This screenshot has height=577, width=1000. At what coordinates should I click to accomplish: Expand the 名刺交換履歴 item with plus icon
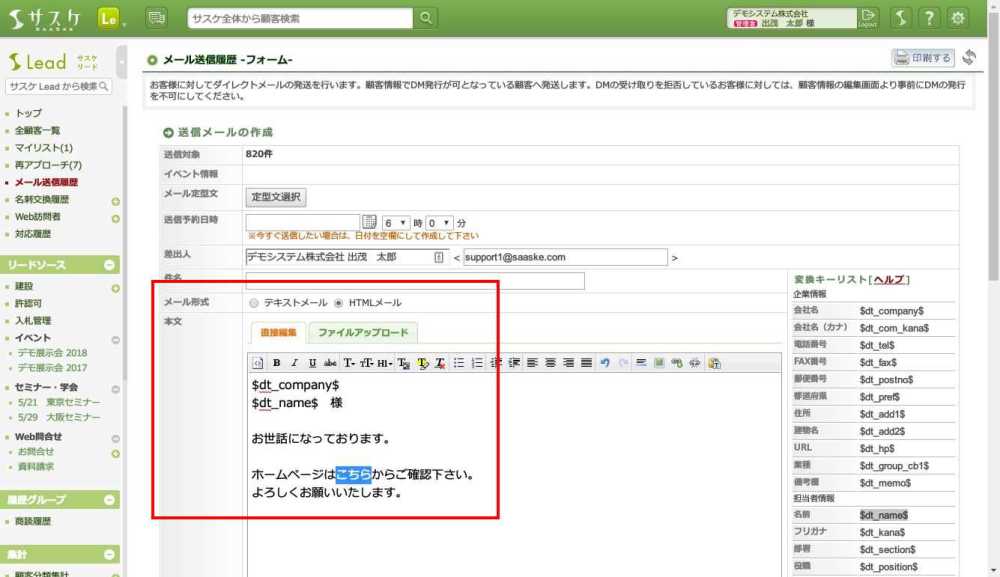tap(115, 201)
